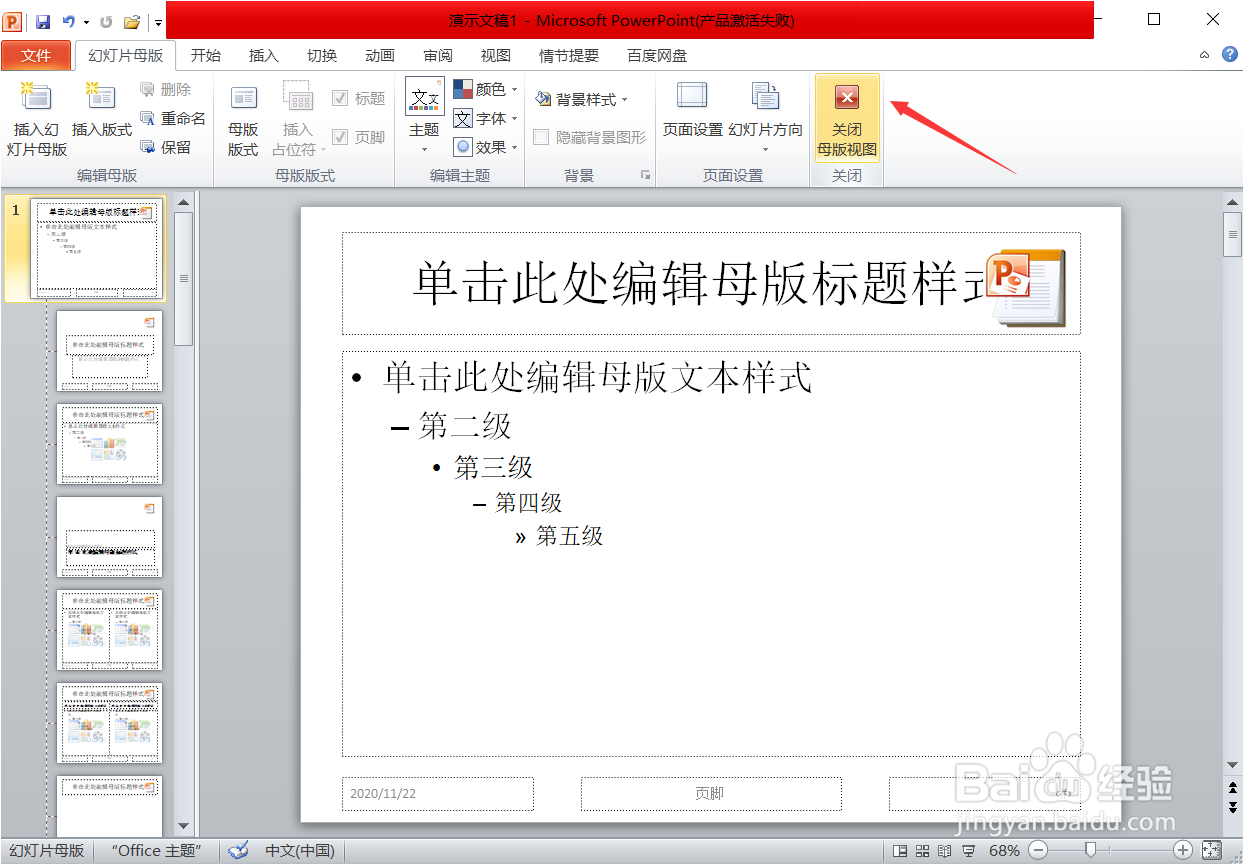Click the 页脚 footer placeholder on the slide
1244x865 pixels.
tap(711, 794)
